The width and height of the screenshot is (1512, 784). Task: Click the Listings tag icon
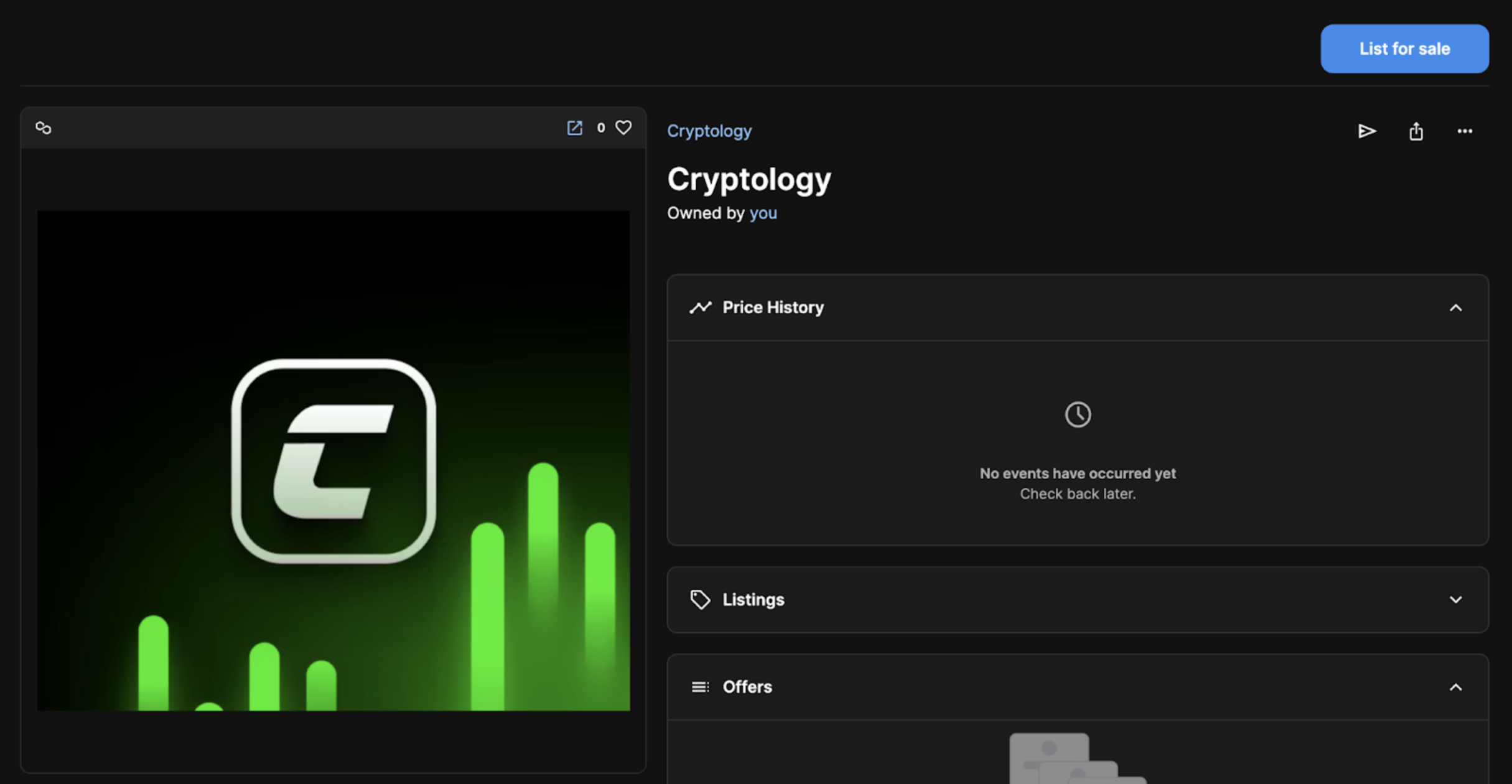[700, 600]
